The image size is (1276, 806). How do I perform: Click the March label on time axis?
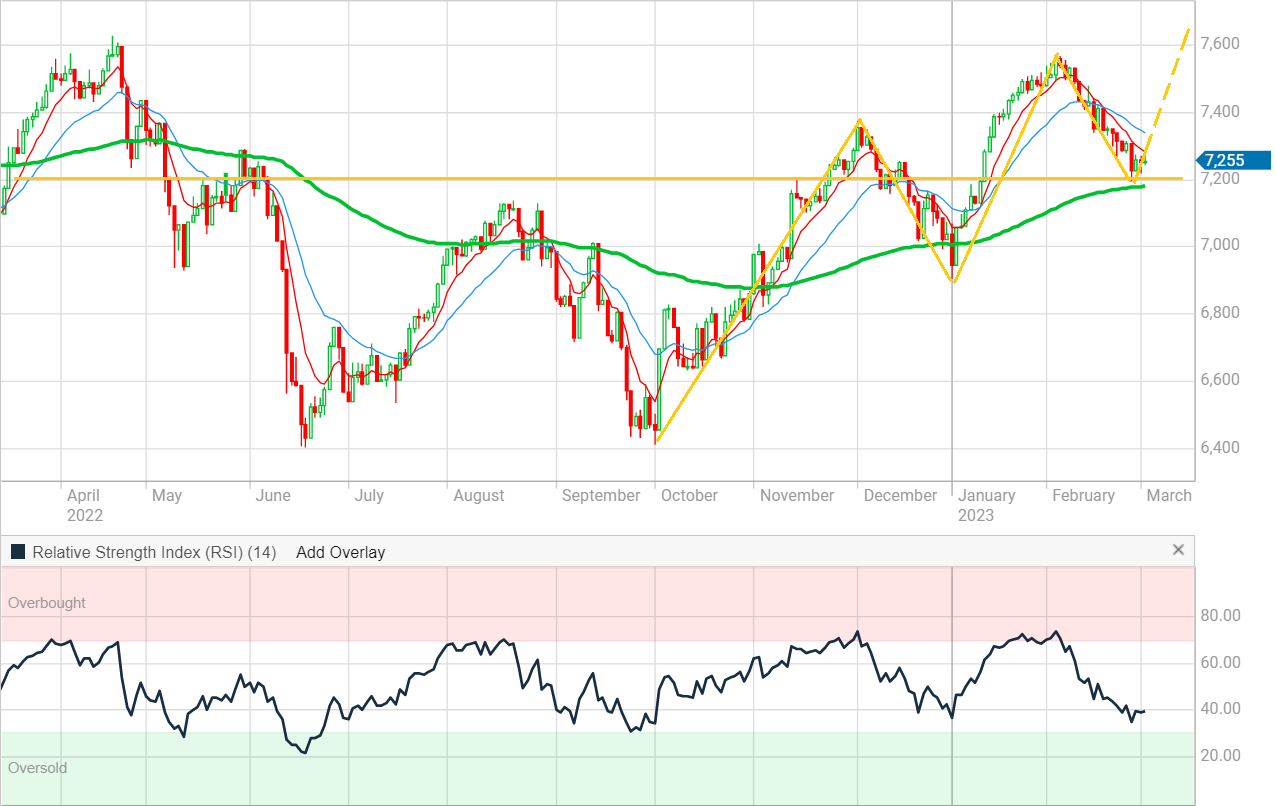point(1169,495)
